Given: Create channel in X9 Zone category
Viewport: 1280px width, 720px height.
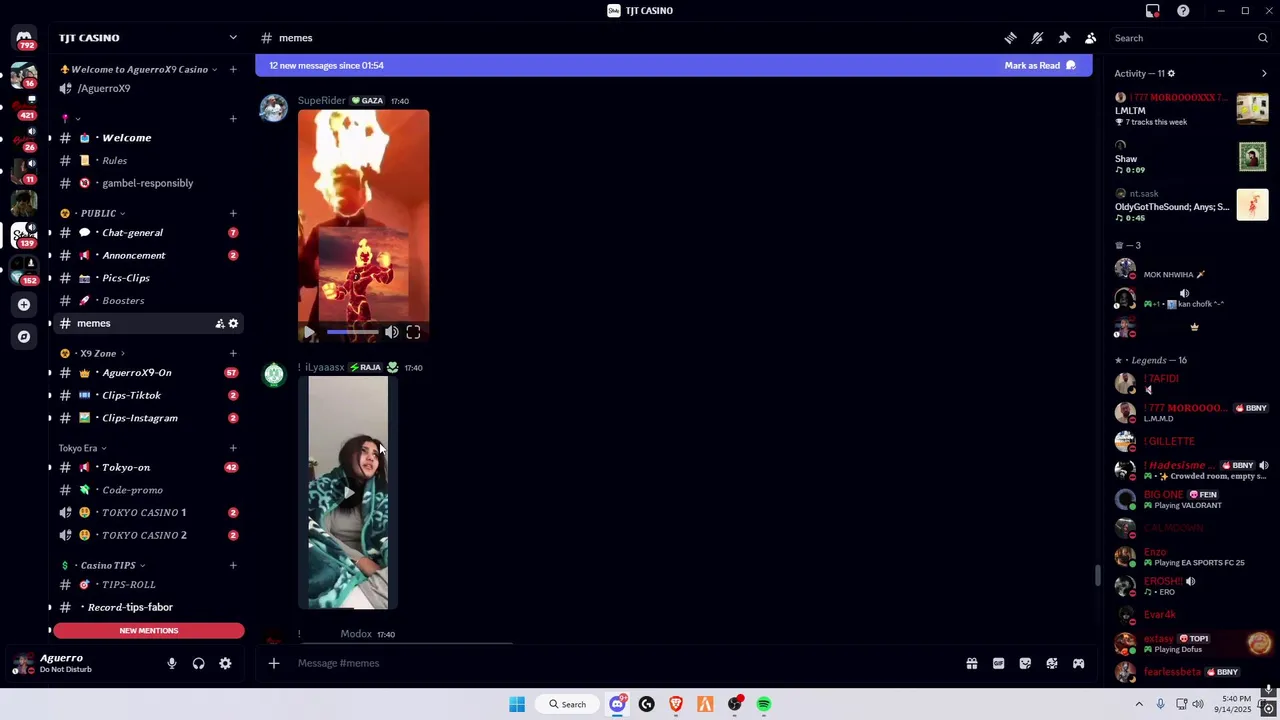Looking at the screenshot, I should tap(233, 353).
